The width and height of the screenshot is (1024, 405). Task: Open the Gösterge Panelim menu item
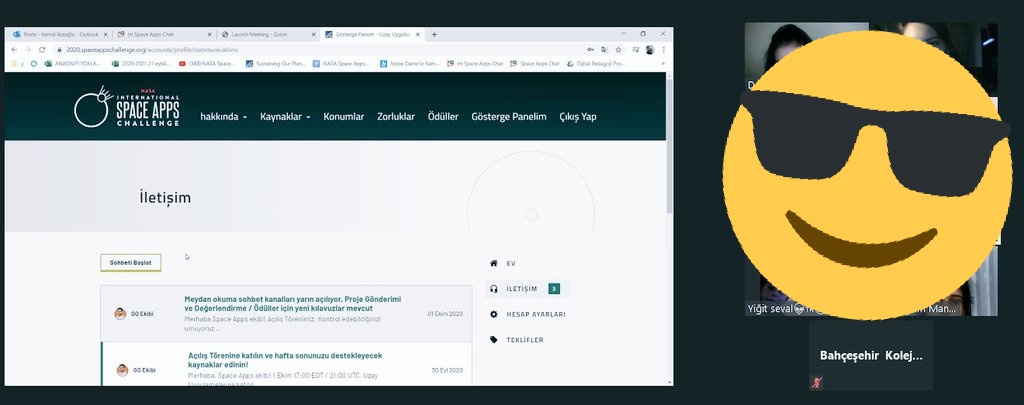509,117
